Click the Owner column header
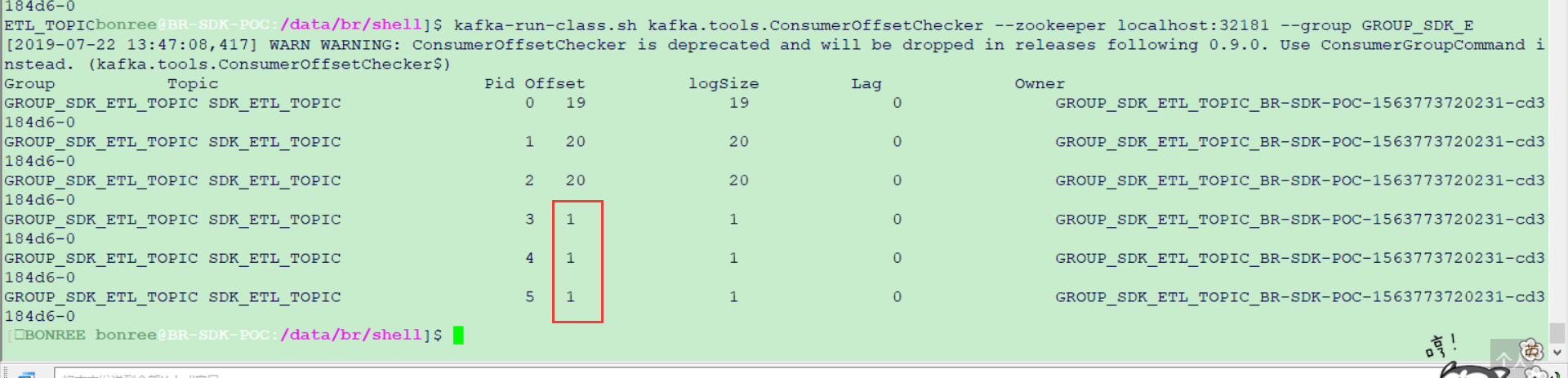 (x=1040, y=84)
